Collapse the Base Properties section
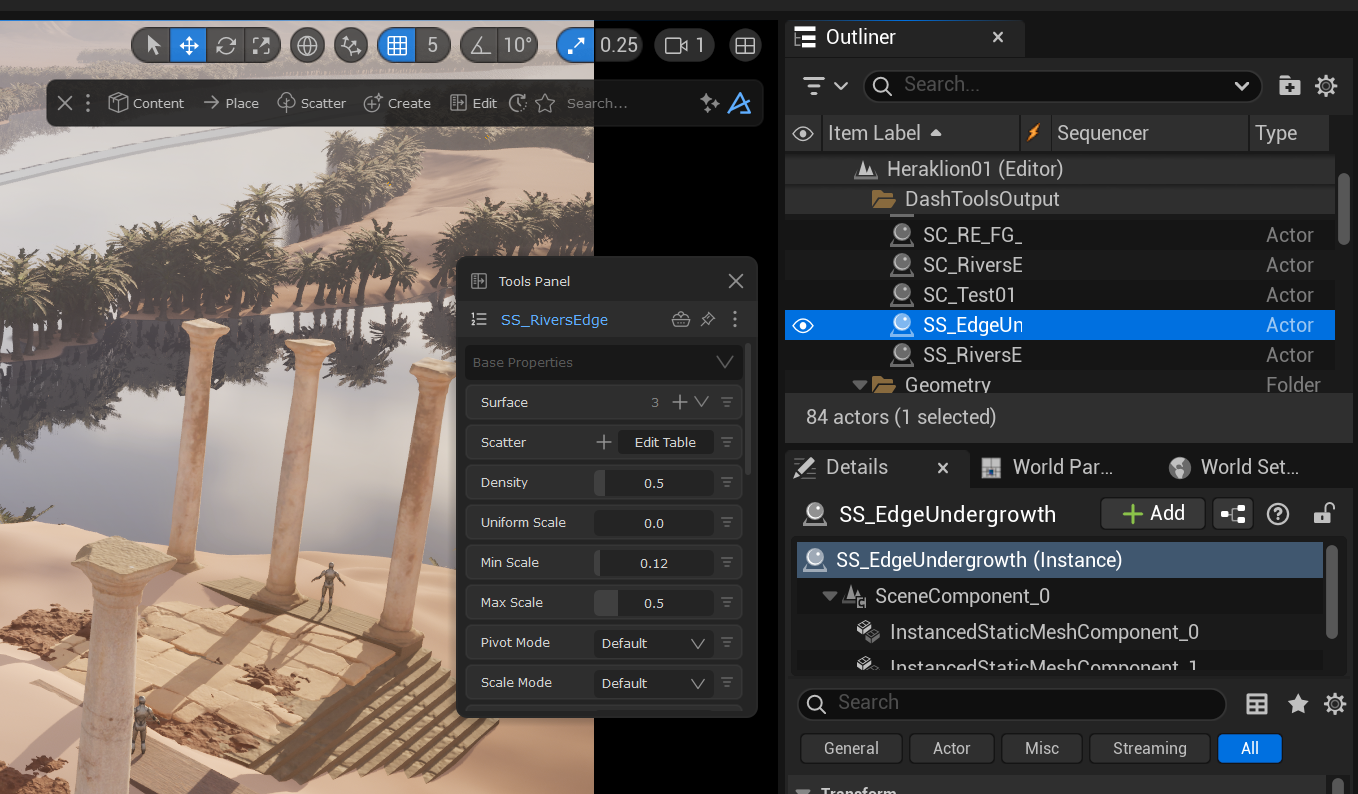The image size is (1358, 794). [x=725, y=362]
